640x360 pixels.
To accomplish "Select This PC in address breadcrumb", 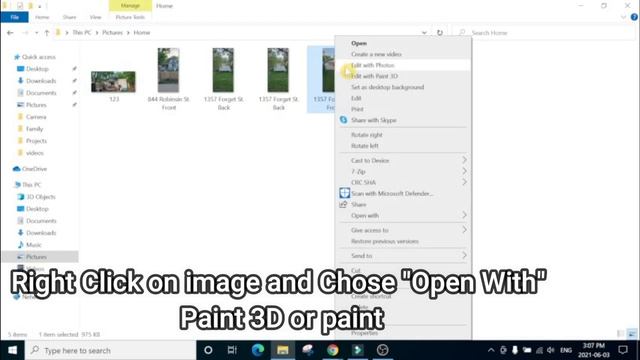I will [82, 33].
